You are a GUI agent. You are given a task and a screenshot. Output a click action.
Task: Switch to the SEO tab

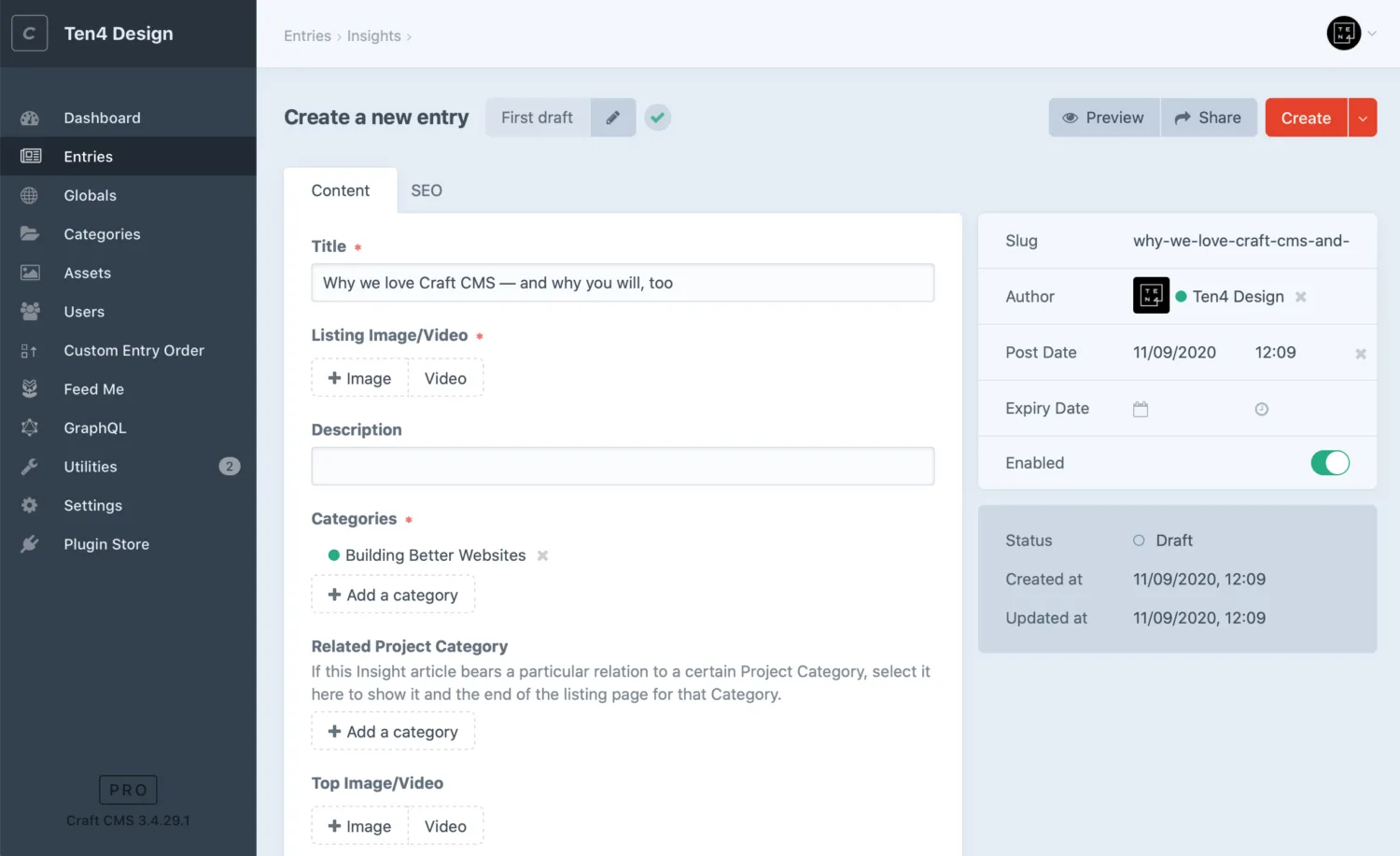tap(427, 190)
